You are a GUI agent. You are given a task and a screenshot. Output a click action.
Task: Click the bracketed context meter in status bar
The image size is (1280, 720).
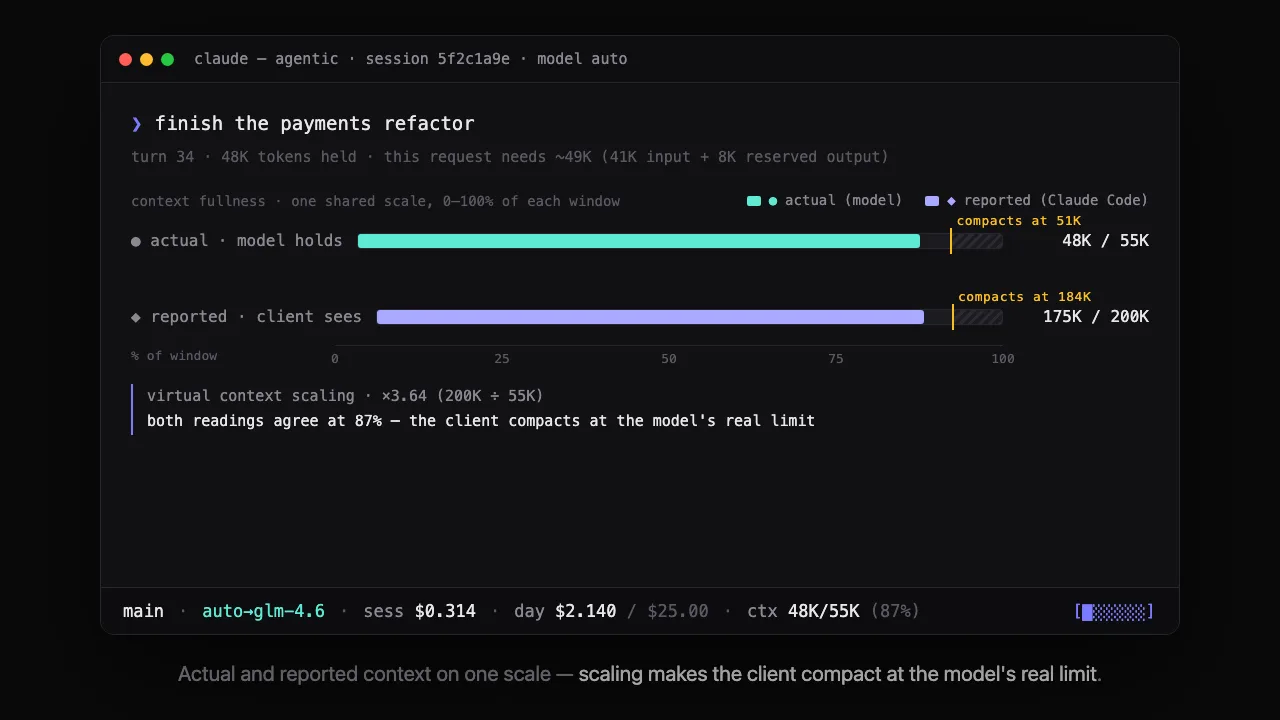point(1114,611)
